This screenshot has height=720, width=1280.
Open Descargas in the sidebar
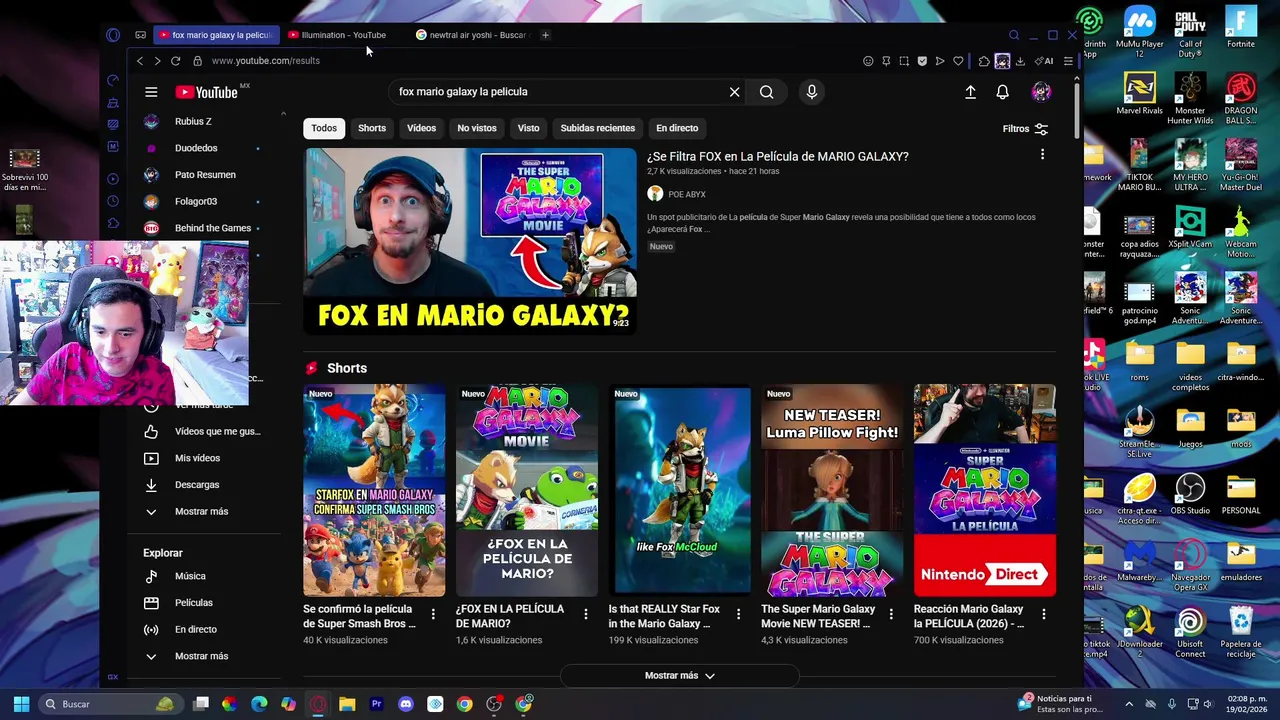196,485
